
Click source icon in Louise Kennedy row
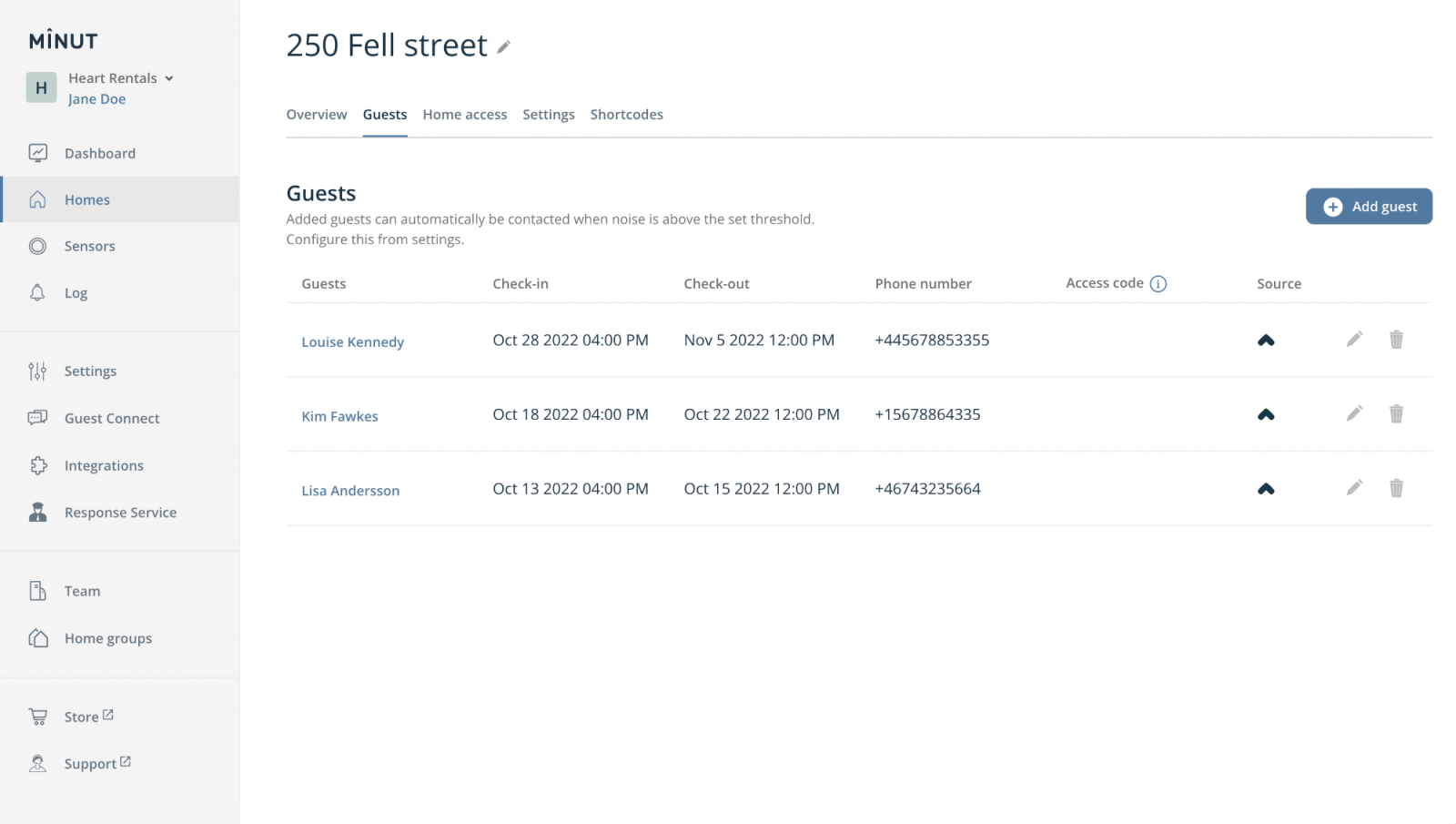[1266, 341]
